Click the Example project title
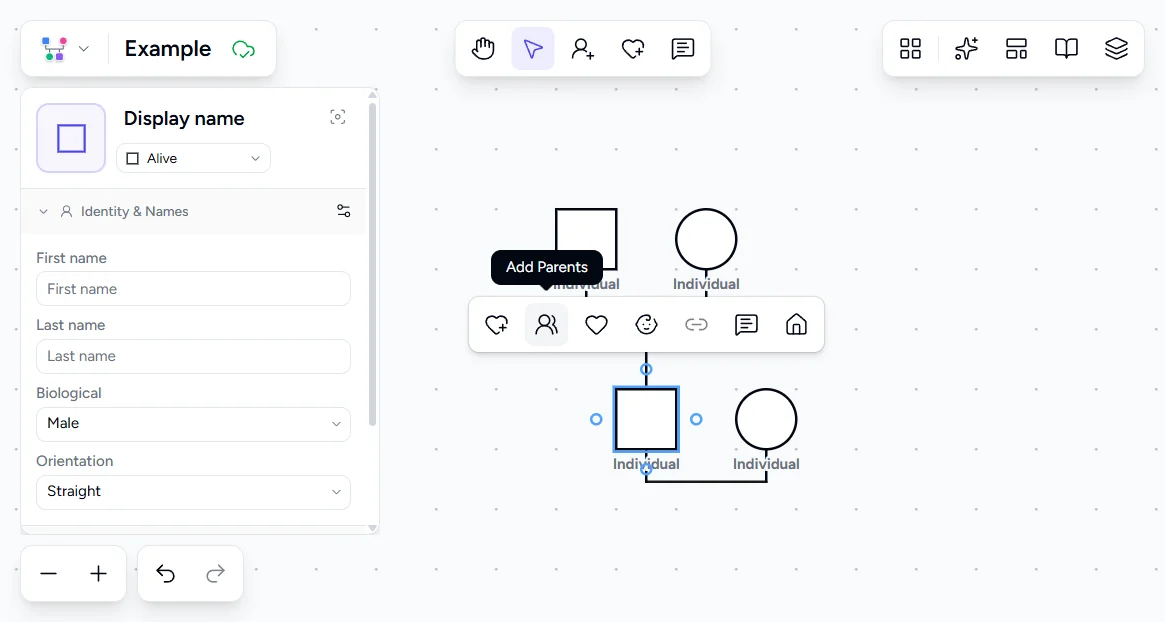Image resolution: width=1165 pixels, height=622 pixels. 168,49
